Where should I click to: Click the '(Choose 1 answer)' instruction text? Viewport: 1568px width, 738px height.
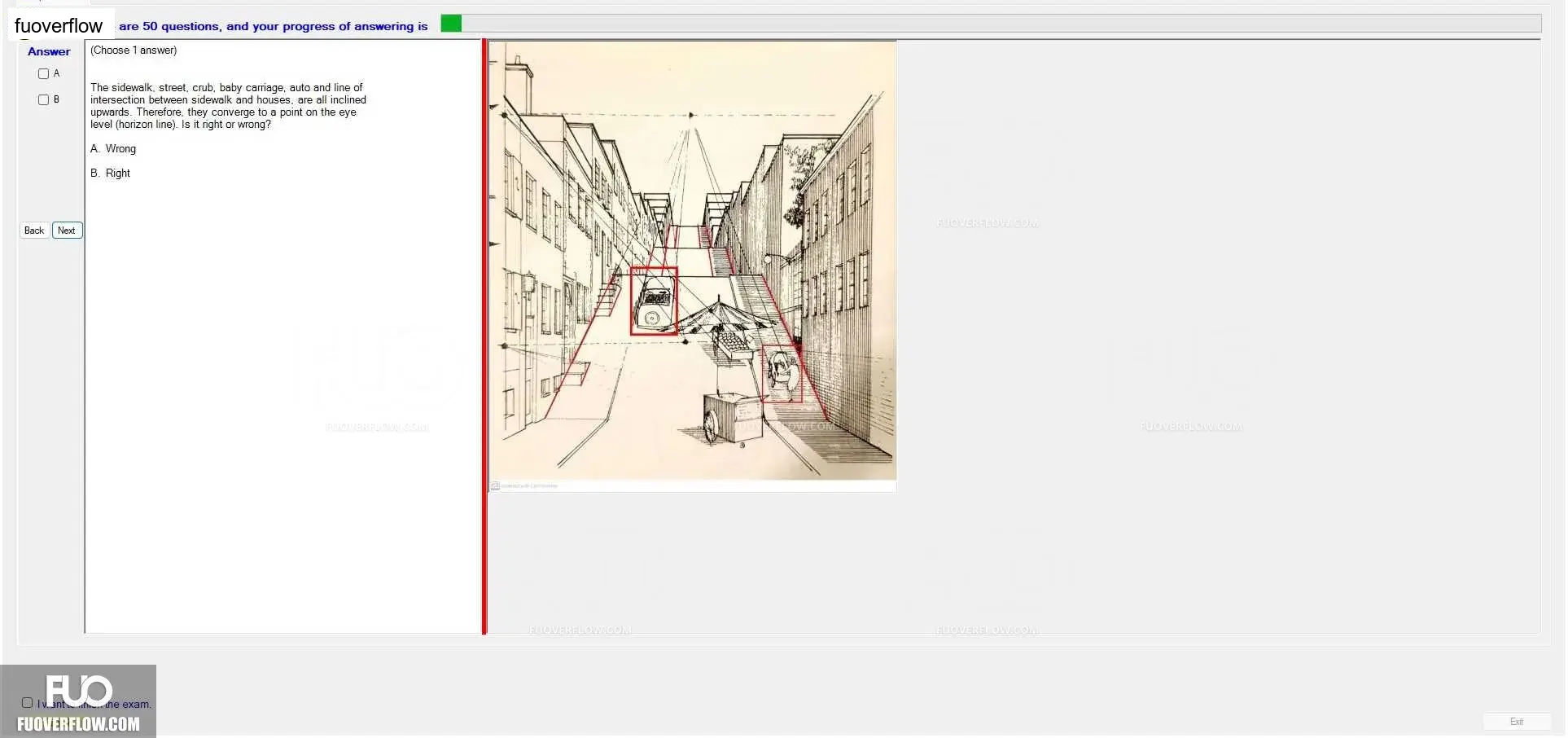click(134, 51)
